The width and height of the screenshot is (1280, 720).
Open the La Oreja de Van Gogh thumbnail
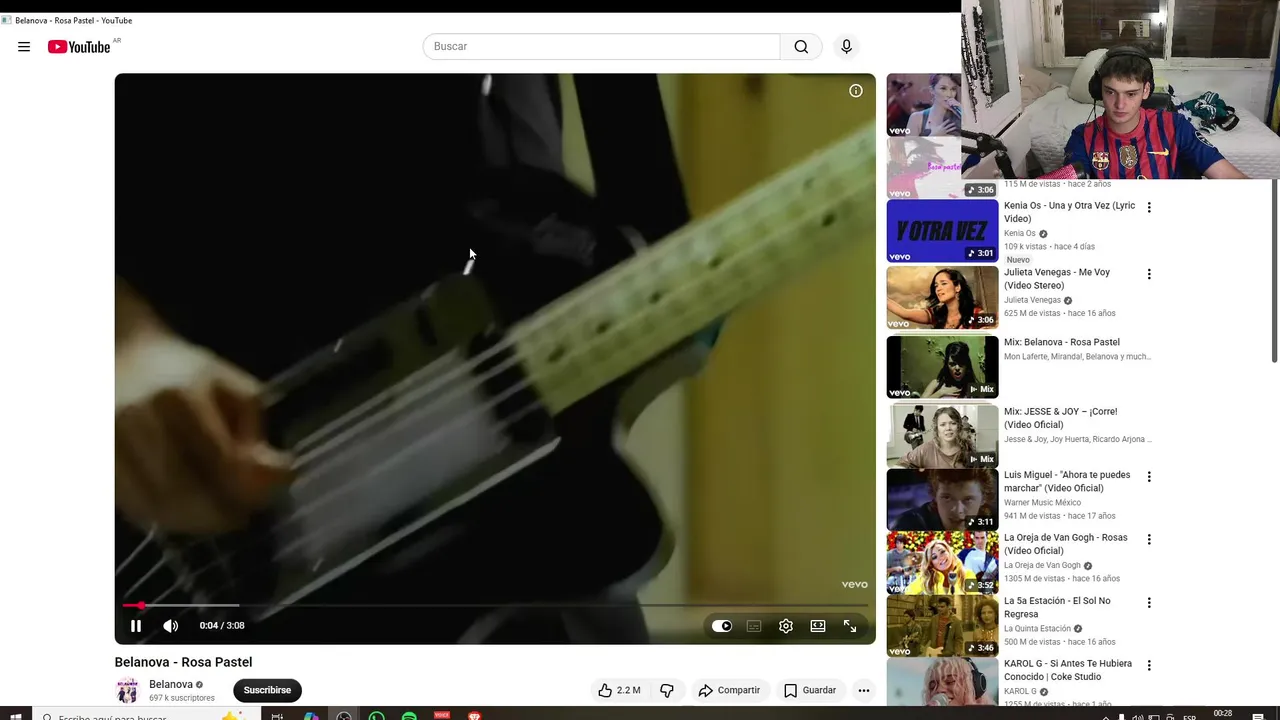[x=942, y=562]
